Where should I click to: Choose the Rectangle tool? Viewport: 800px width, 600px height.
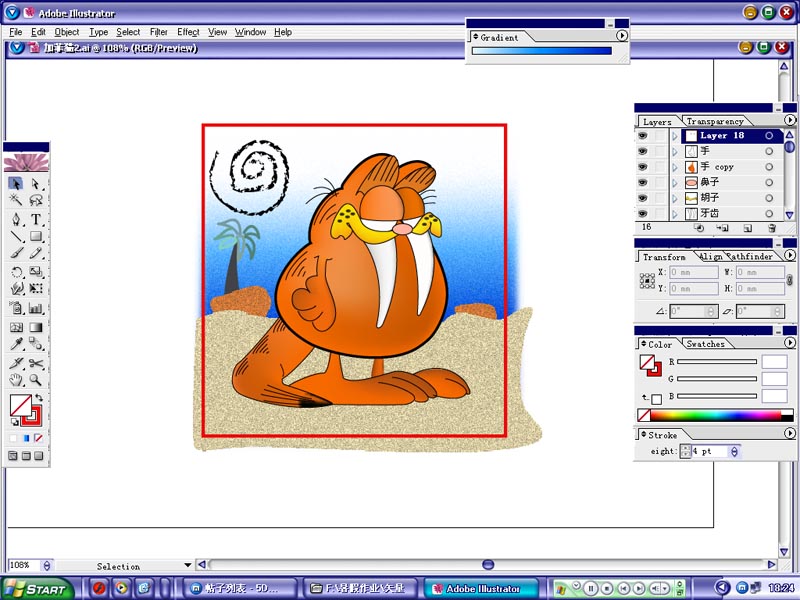[x=35, y=236]
